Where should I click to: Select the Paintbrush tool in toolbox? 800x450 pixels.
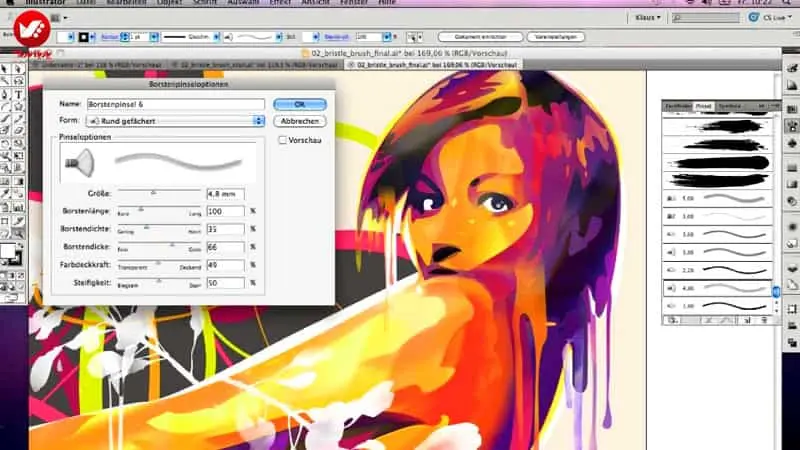point(5,119)
